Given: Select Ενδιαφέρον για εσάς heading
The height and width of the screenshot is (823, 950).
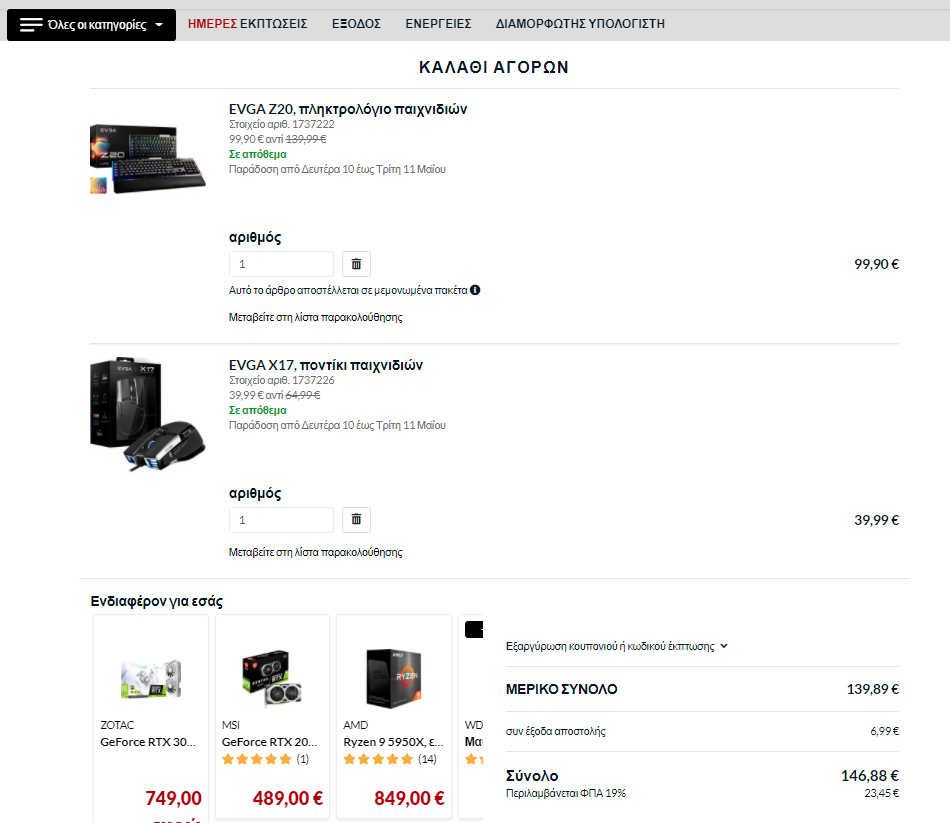Looking at the screenshot, I should tap(156, 601).
